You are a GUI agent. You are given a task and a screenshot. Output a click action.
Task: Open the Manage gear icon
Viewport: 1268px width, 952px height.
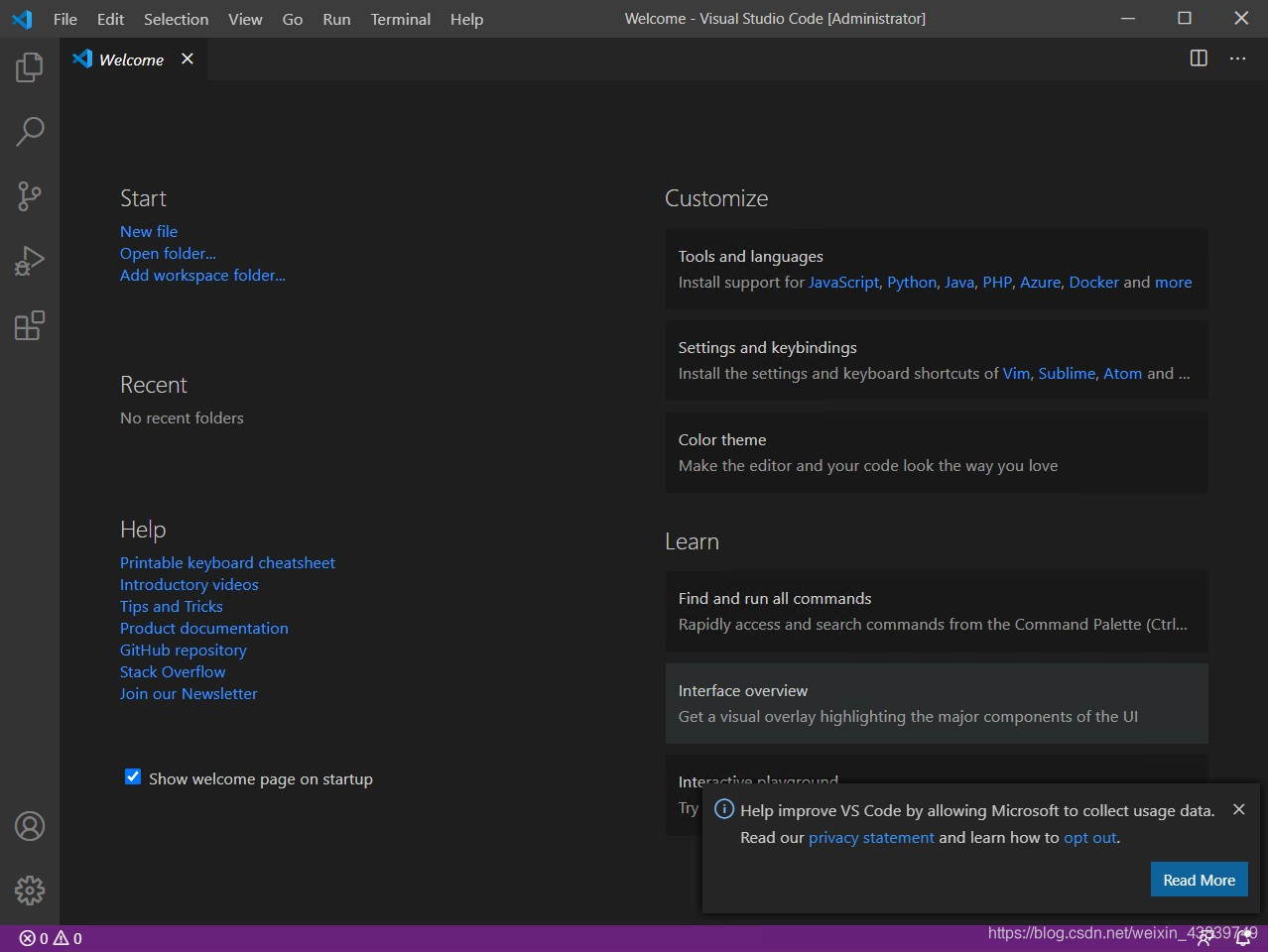pyautogui.click(x=30, y=891)
